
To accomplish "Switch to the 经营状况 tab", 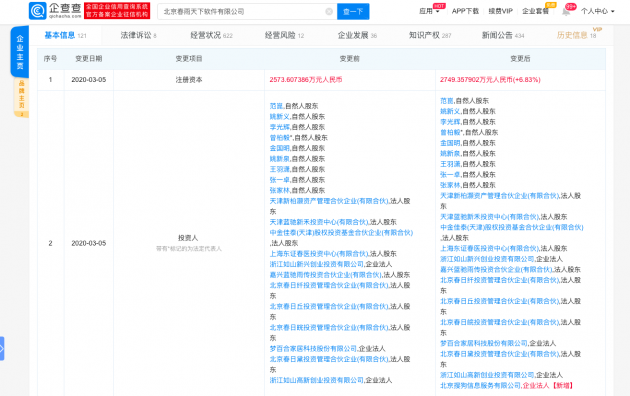I will tap(211, 35).
